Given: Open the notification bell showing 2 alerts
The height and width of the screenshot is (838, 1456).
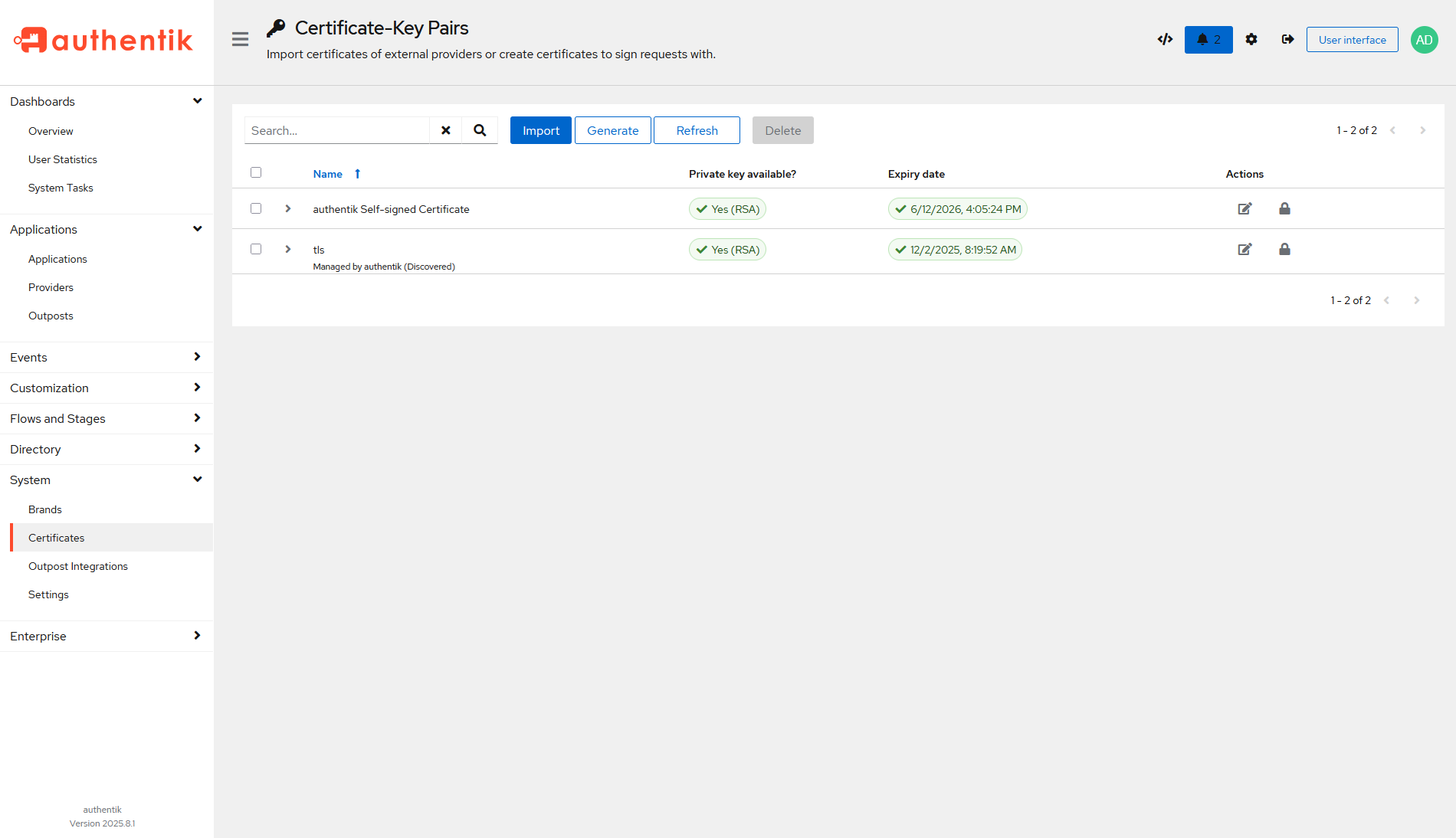Looking at the screenshot, I should coord(1208,39).
